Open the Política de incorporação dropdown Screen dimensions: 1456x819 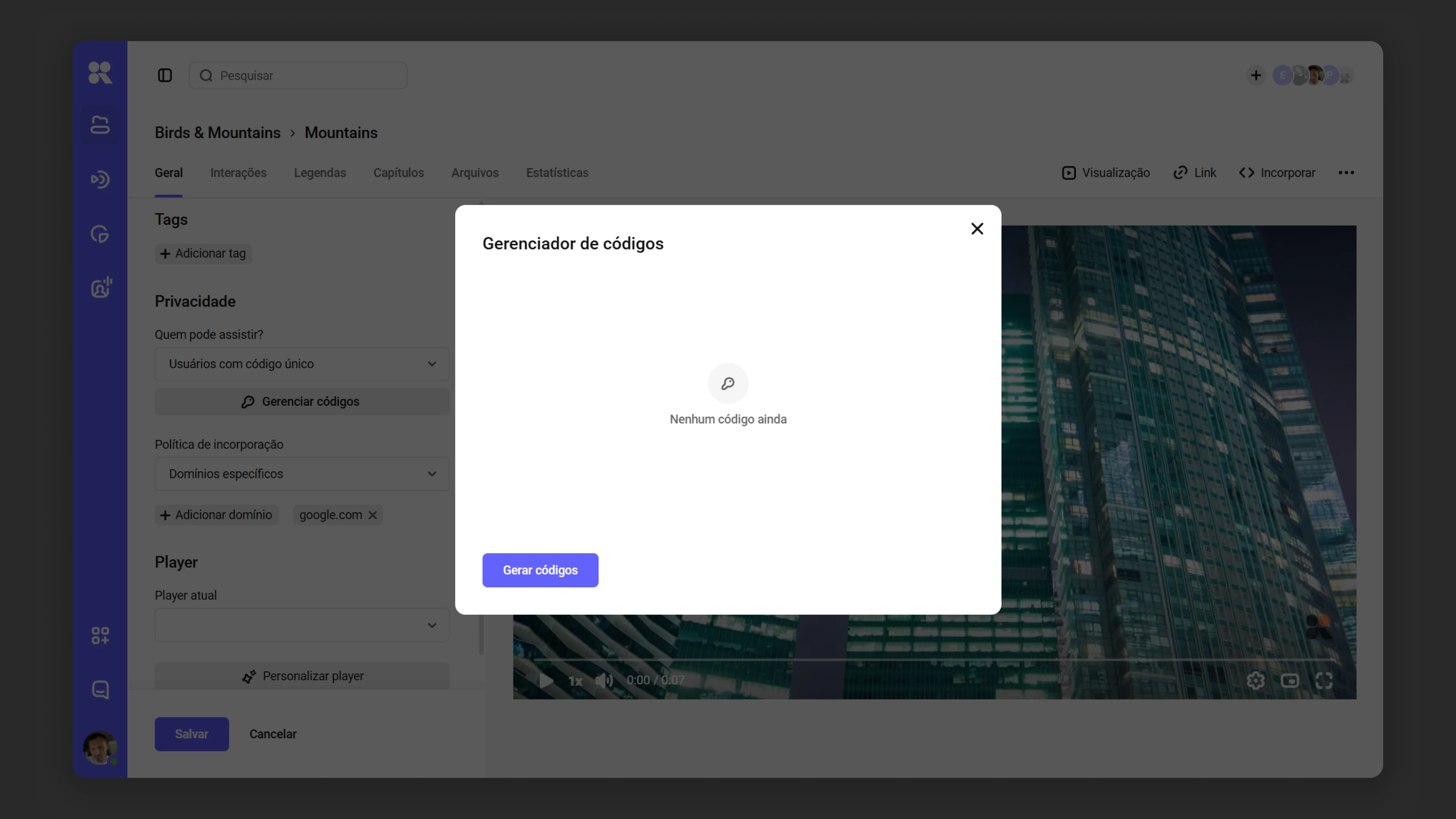(x=302, y=474)
